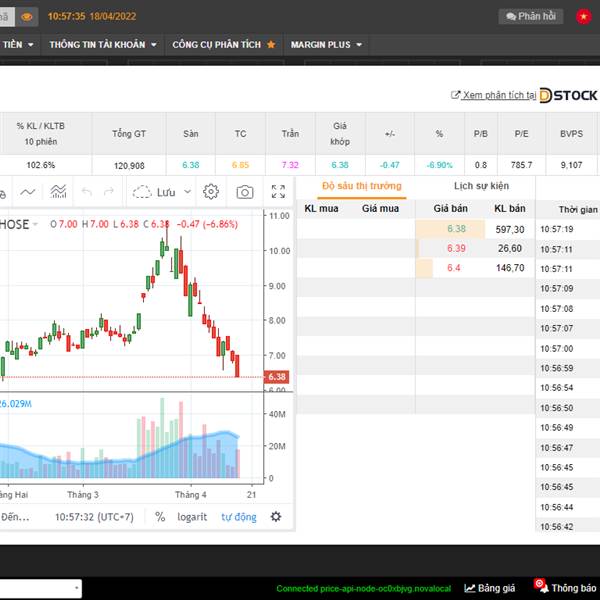Screen dimensions: 600x600
Task: Click the connection status text in footer
Action: pyautogui.click(x=364, y=589)
